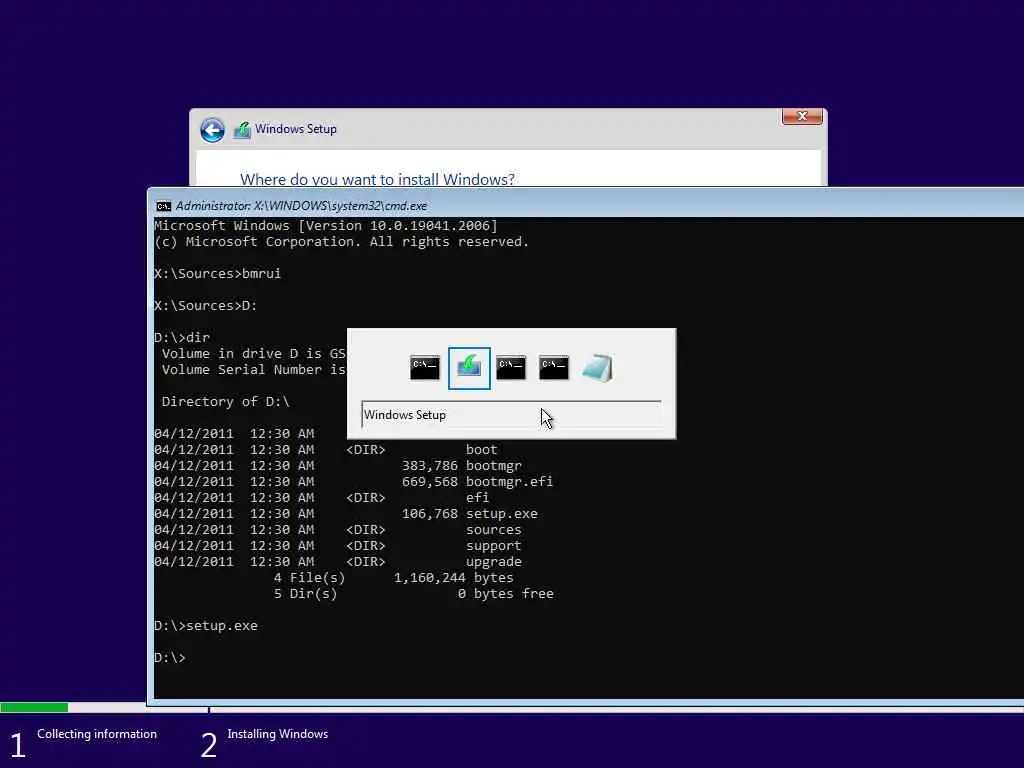The width and height of the screenshot is (1024, 768).
Task: Click the Windows Setup title bar icon
Action: click(242, 129)
